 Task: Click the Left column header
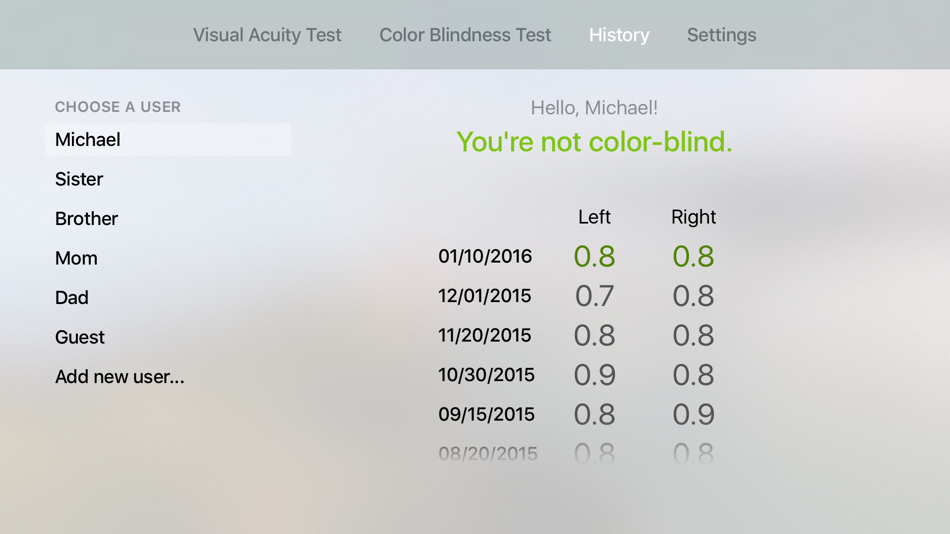click(594, 217)
